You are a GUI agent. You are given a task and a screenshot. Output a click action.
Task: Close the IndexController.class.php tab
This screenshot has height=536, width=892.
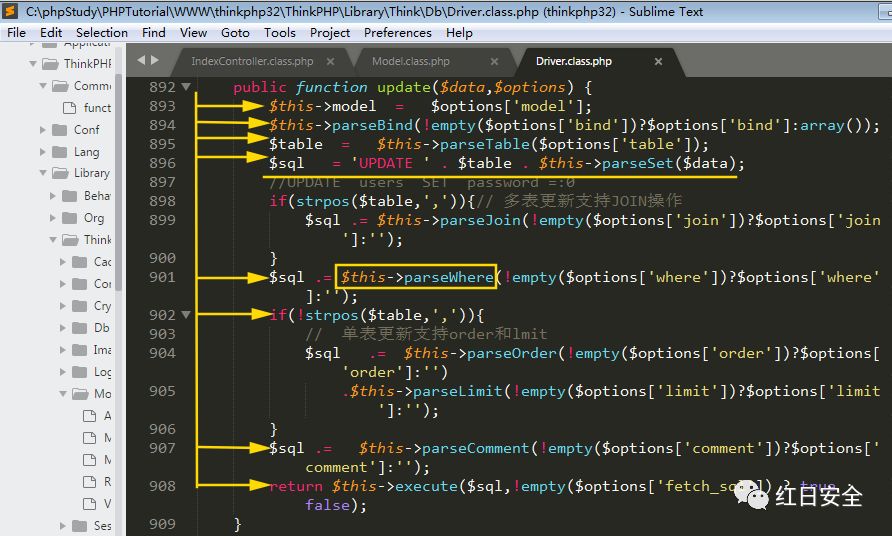(x=331, y=61)
